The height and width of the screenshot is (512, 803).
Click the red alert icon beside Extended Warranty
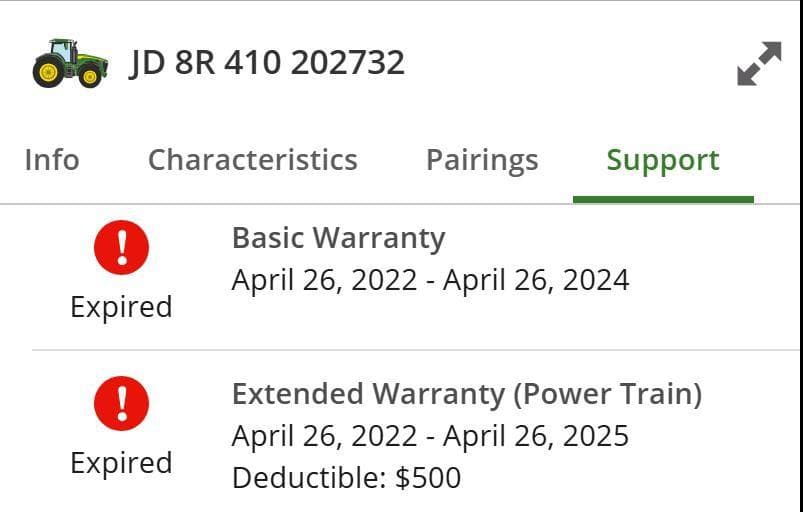(121, 404)
